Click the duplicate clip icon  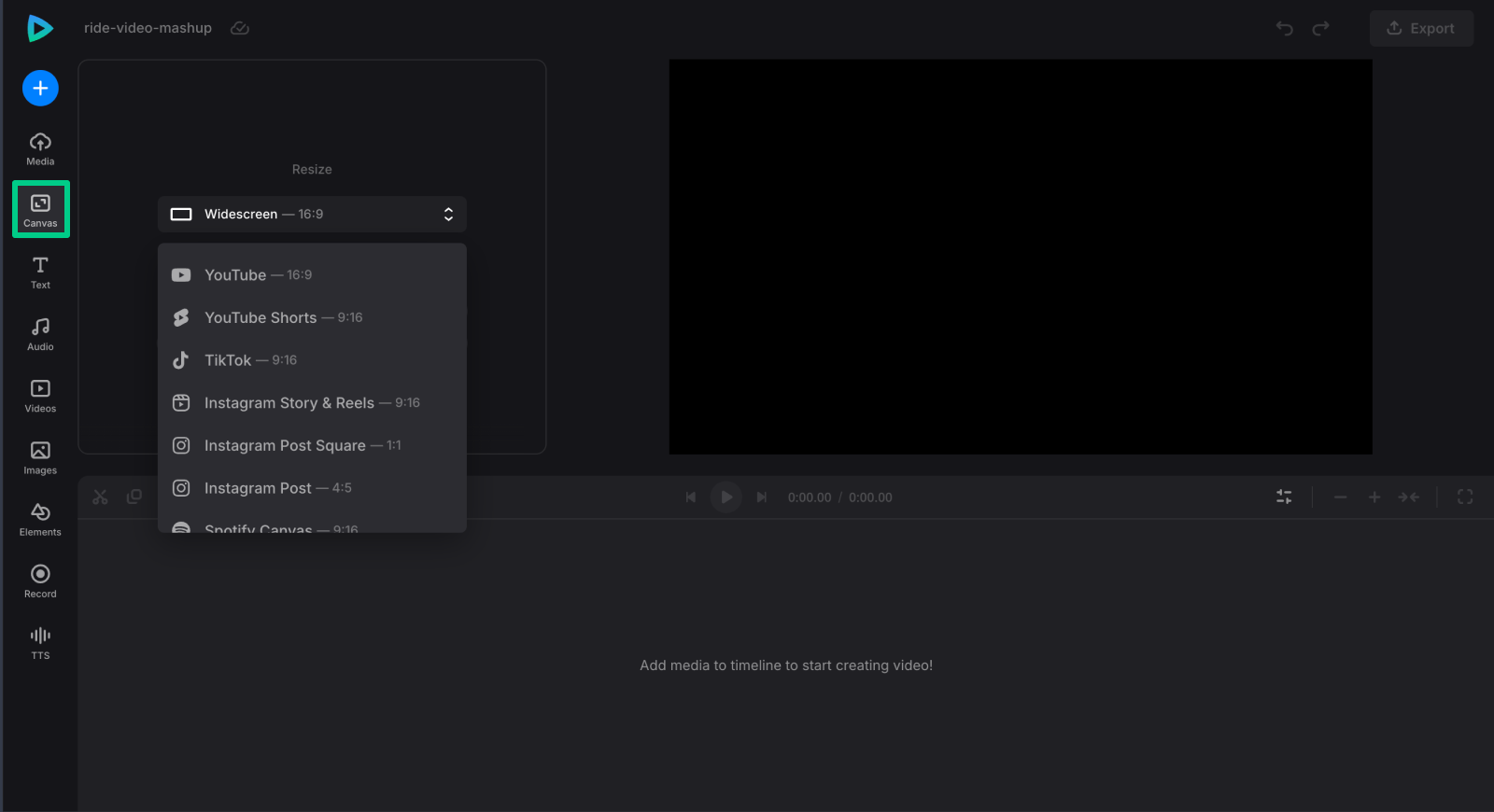tap(134, 497)
